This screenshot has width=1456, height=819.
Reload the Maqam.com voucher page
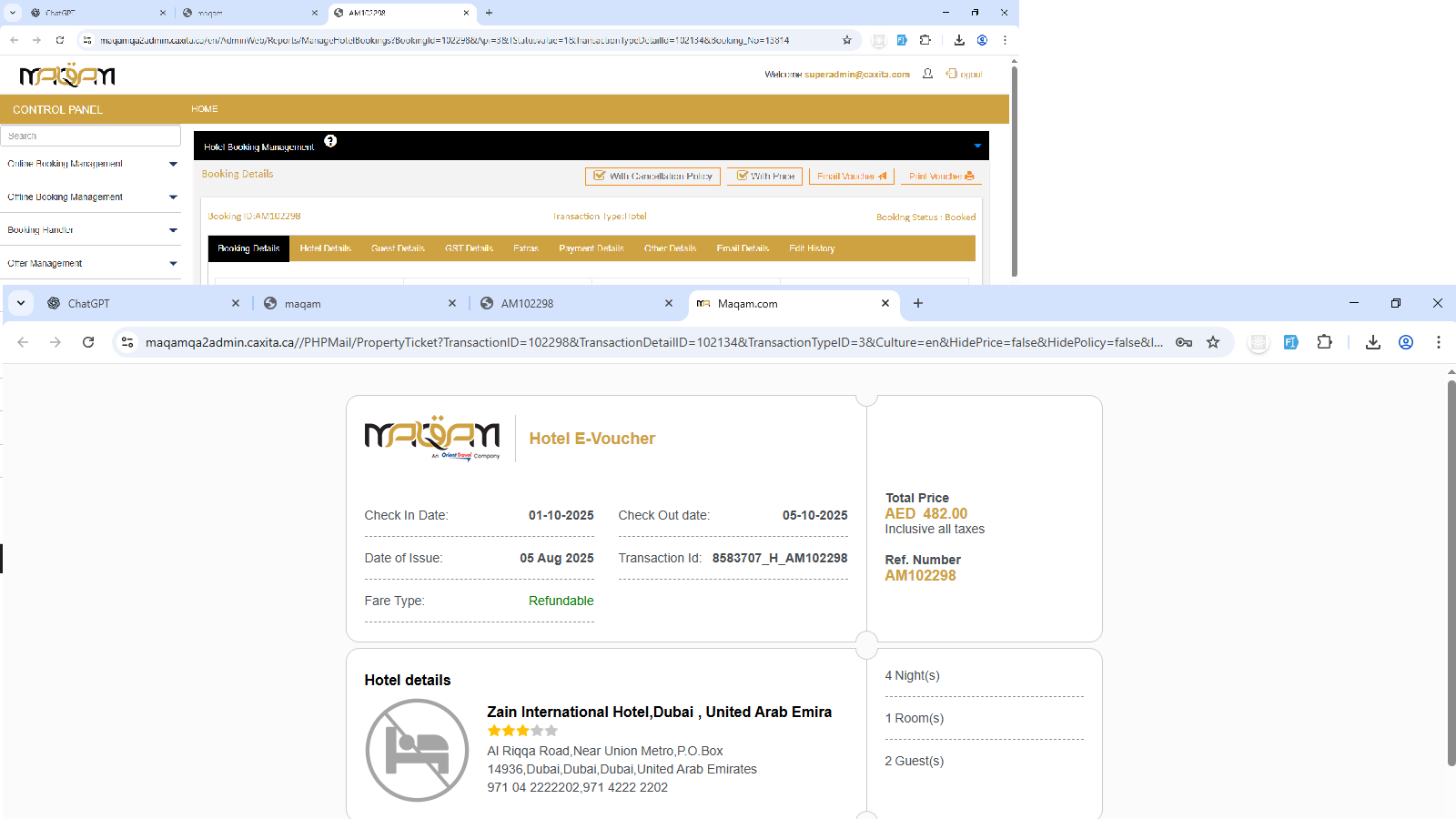[88, 342]
